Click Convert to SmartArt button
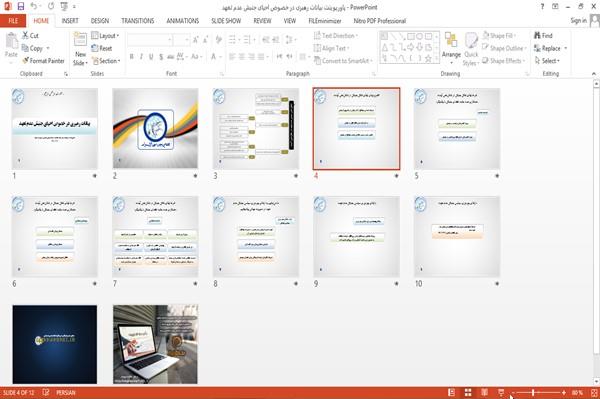Image resolution: width=600 pixels, height=399 pixels. 343,61
